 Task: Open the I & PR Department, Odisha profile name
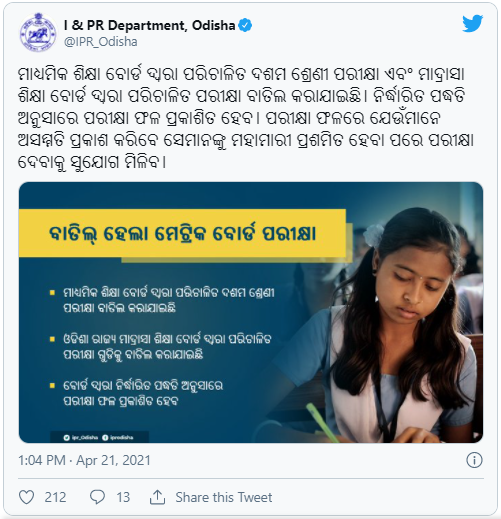[x=149, y=25]
